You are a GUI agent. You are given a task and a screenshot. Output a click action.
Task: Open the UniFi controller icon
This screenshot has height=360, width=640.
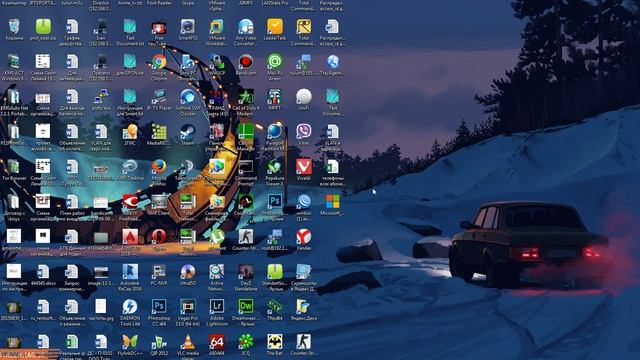tap(304, 97)
